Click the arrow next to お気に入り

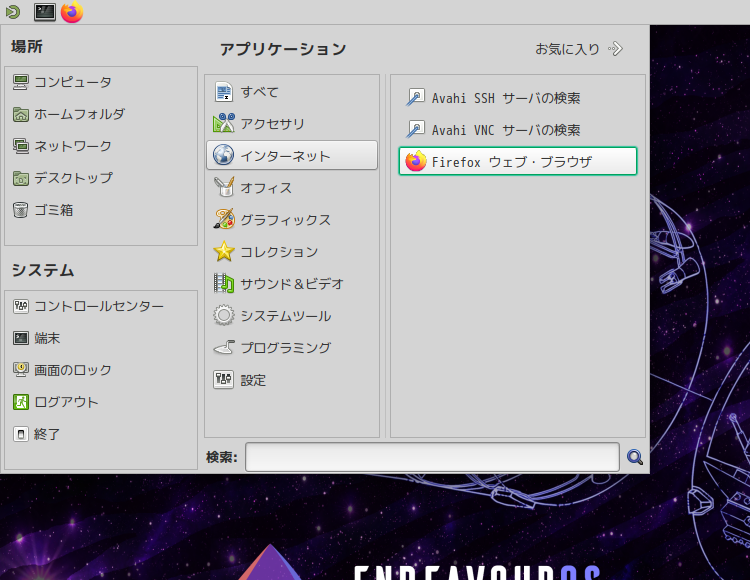coord(616,49)
